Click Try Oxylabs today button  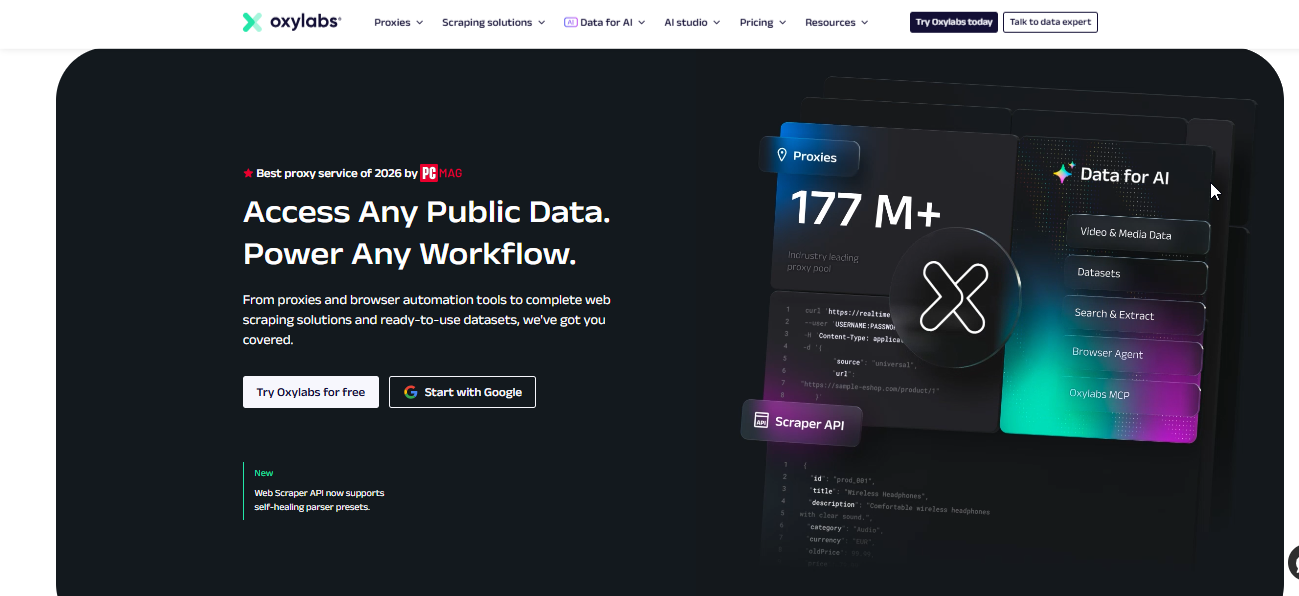click(954, 22)
